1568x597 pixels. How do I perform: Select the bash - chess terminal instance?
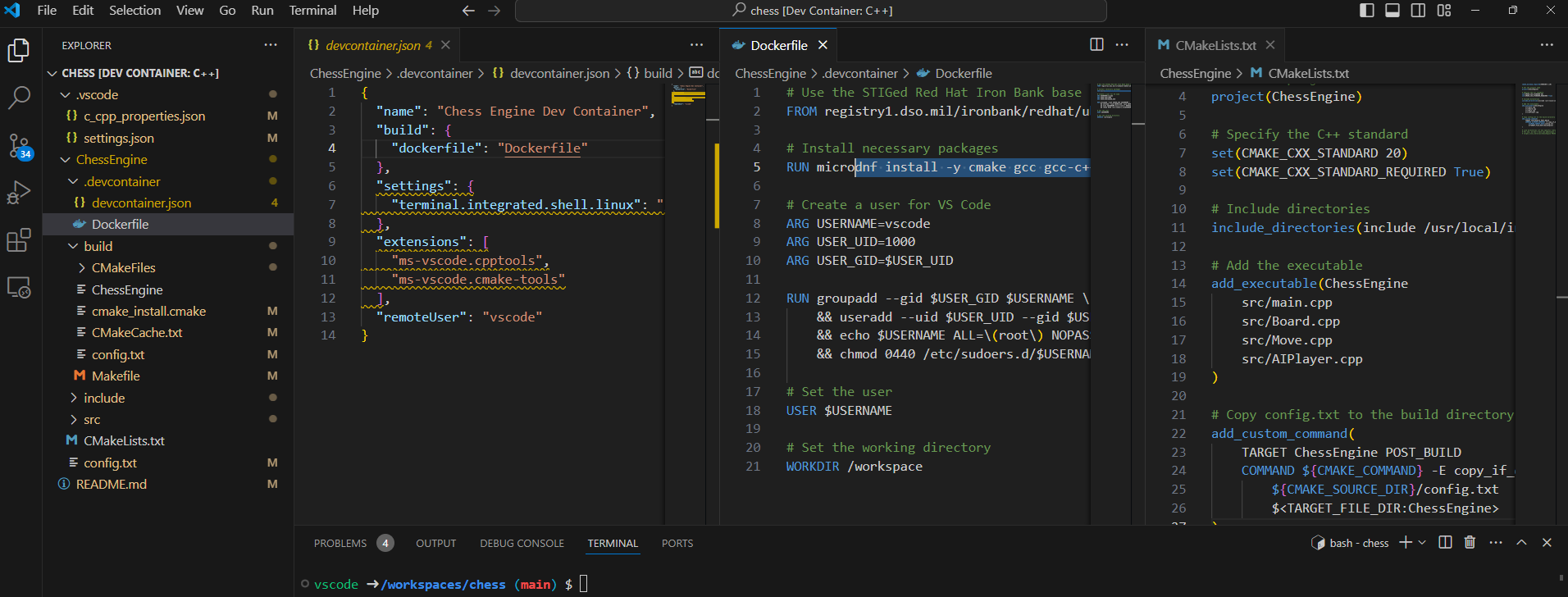coord(1351,543)
